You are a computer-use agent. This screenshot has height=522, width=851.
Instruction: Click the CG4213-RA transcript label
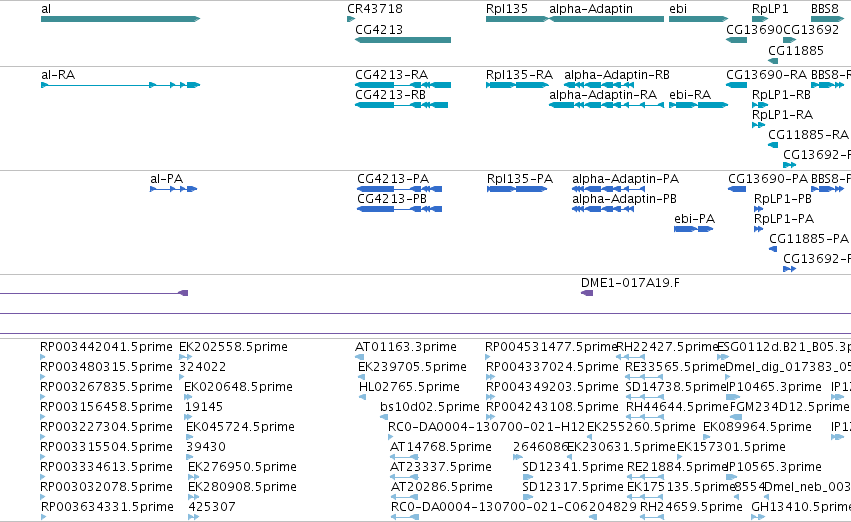(391, 74)
